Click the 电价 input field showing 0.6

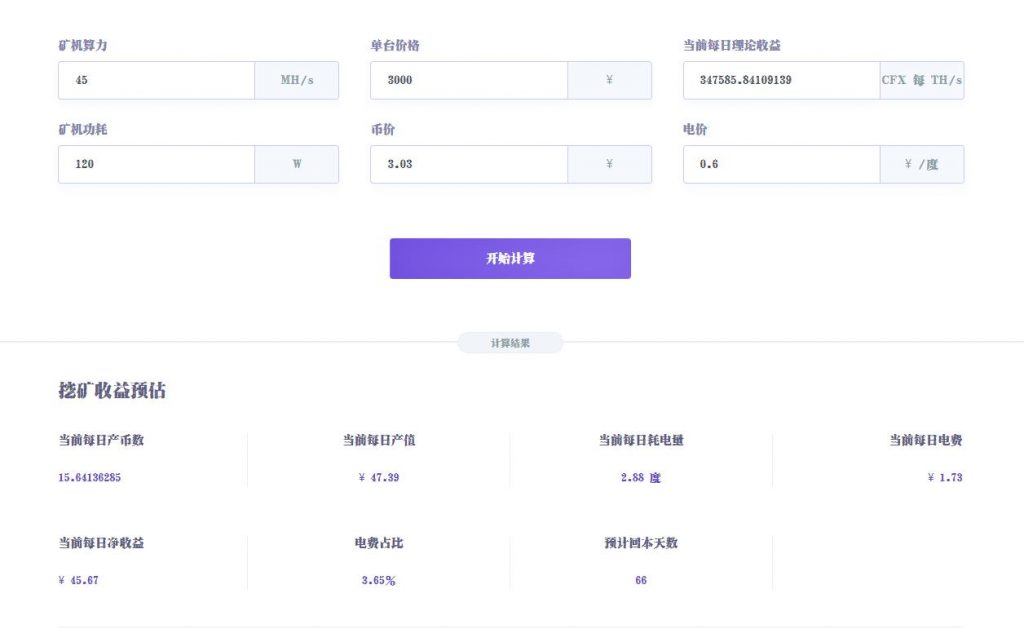[x=781, y=164]
